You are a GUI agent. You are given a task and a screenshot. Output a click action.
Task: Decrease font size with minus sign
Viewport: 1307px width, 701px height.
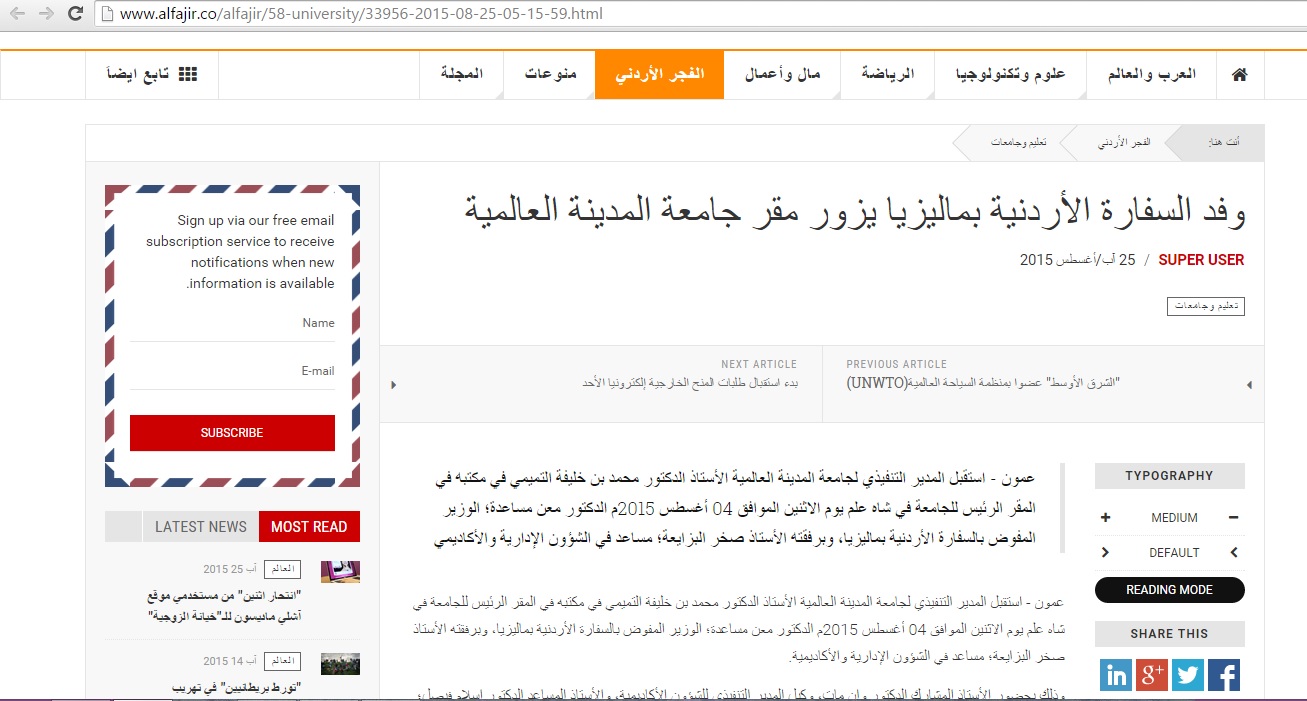point(1233,518)
